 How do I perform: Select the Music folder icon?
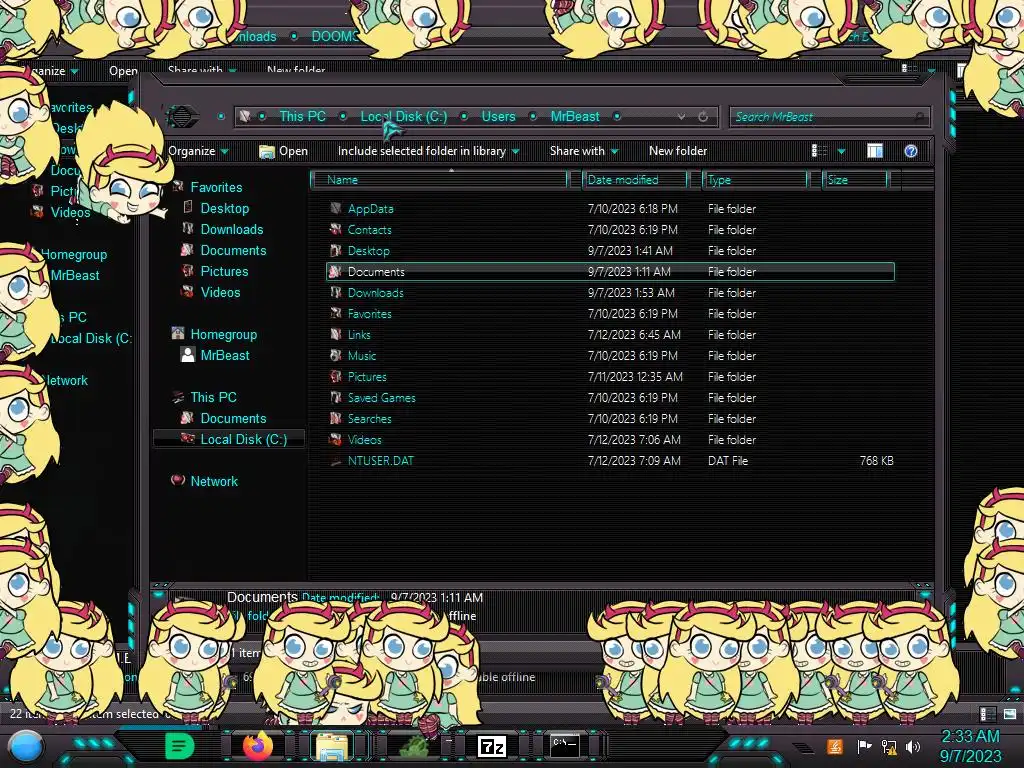(336, 355)
